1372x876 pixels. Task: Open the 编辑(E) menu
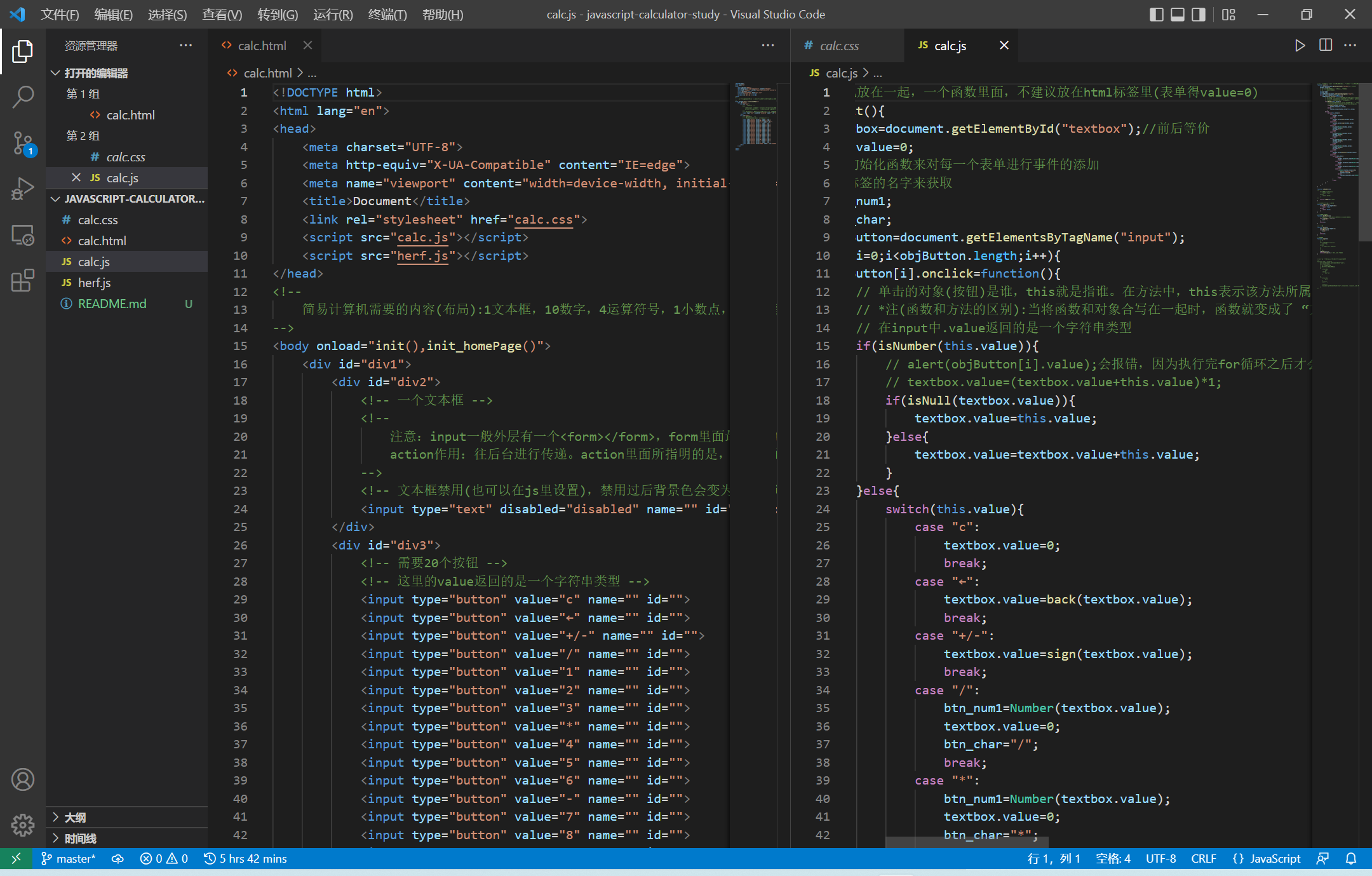(113, 15)
